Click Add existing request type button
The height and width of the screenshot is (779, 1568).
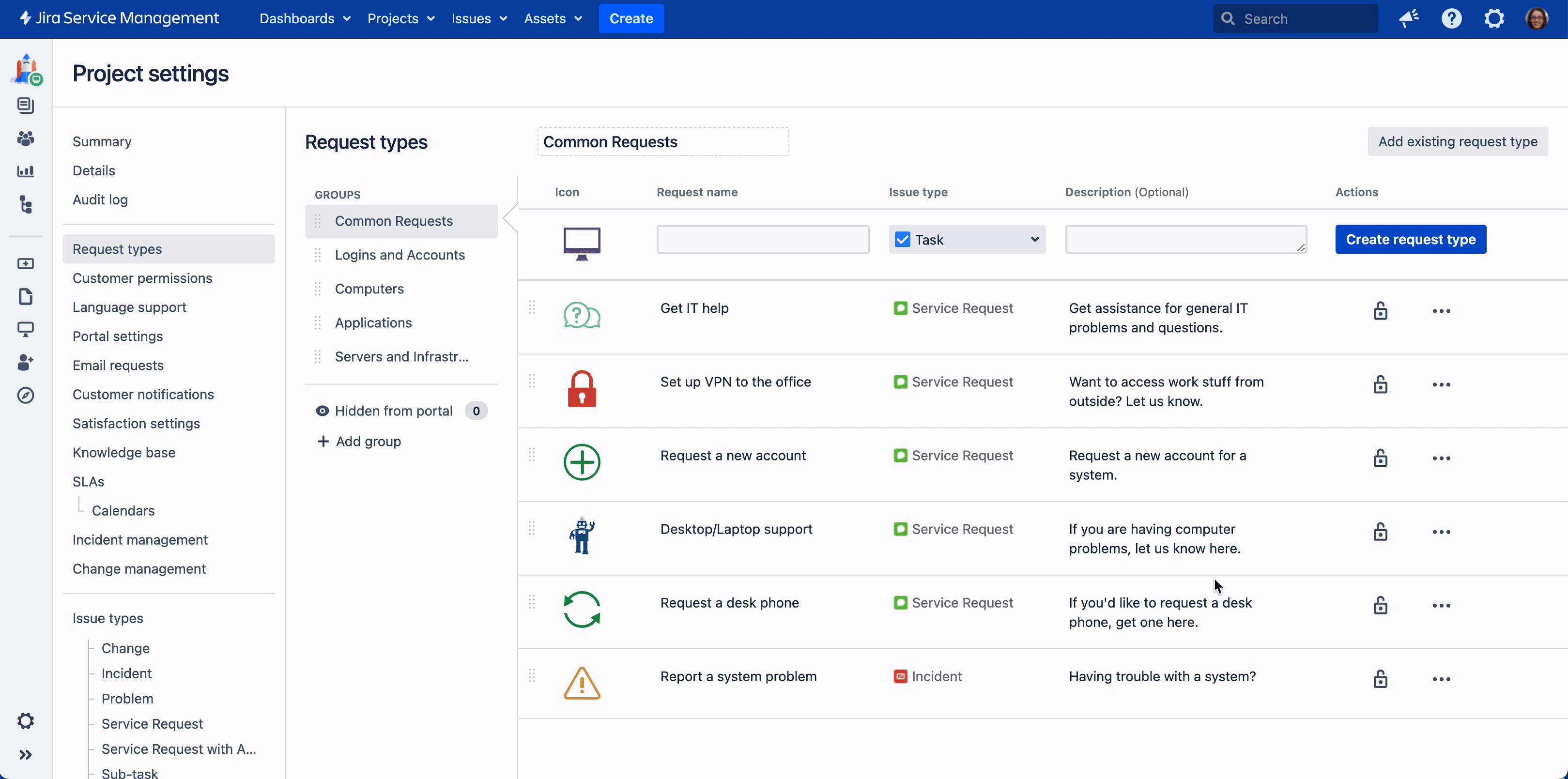click(x=1457, y=141)
